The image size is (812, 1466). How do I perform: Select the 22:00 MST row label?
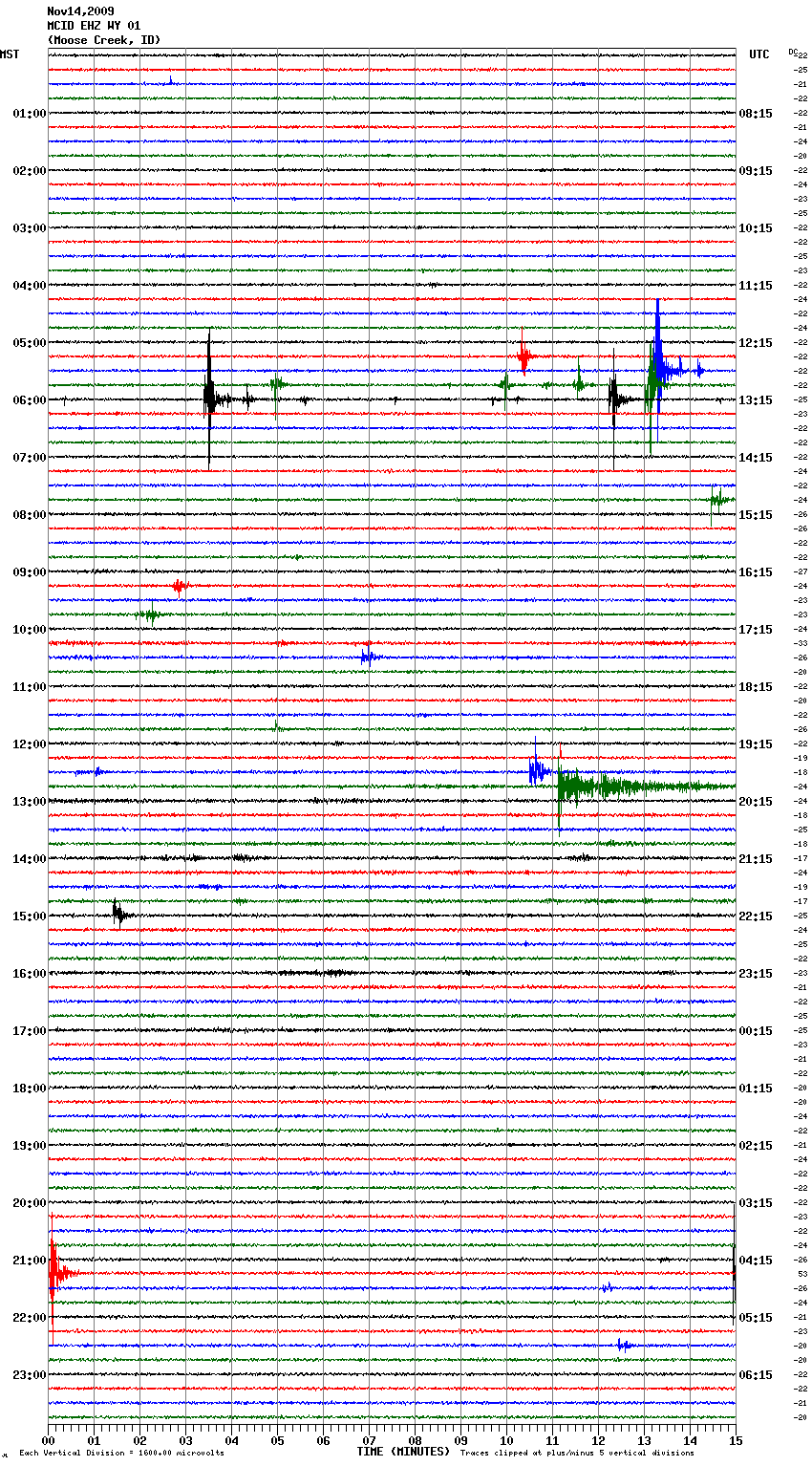click(x=30, y=1318)
